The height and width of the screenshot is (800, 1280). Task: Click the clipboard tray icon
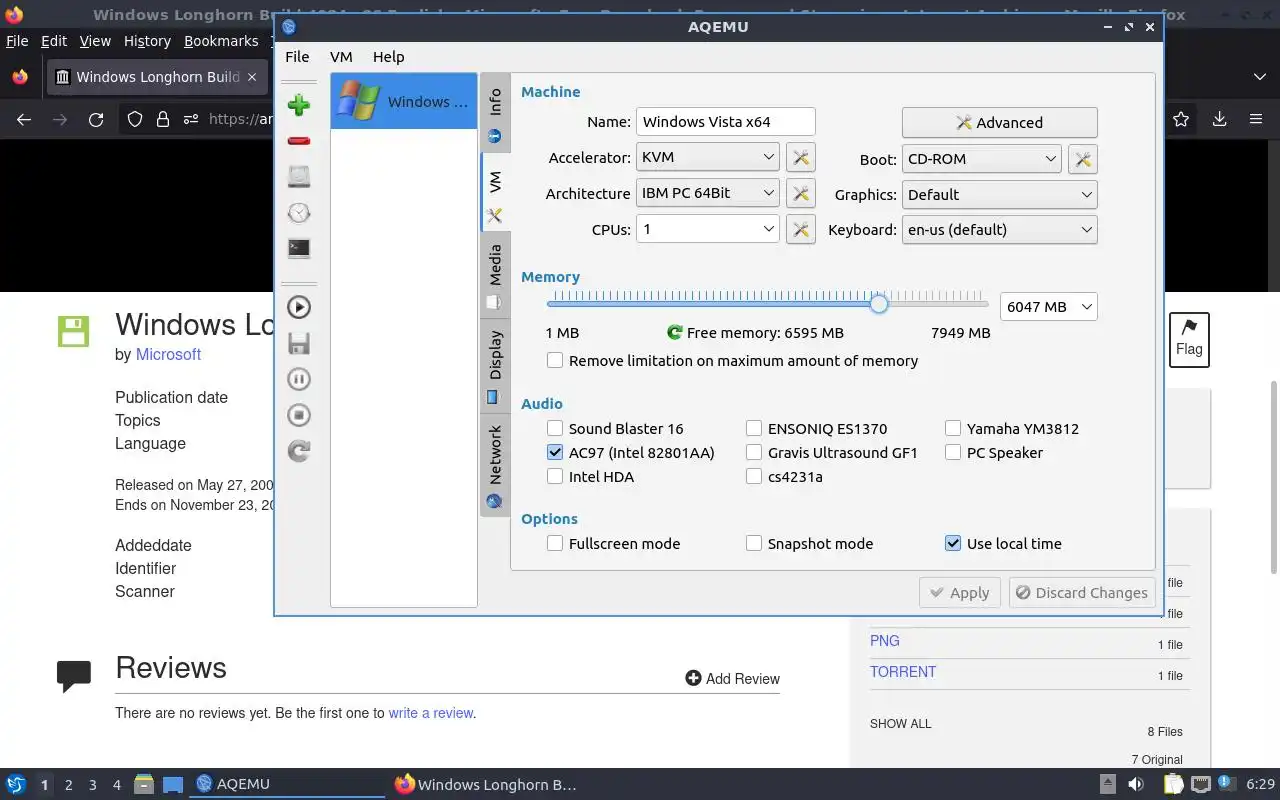(x=1172, y=784)
